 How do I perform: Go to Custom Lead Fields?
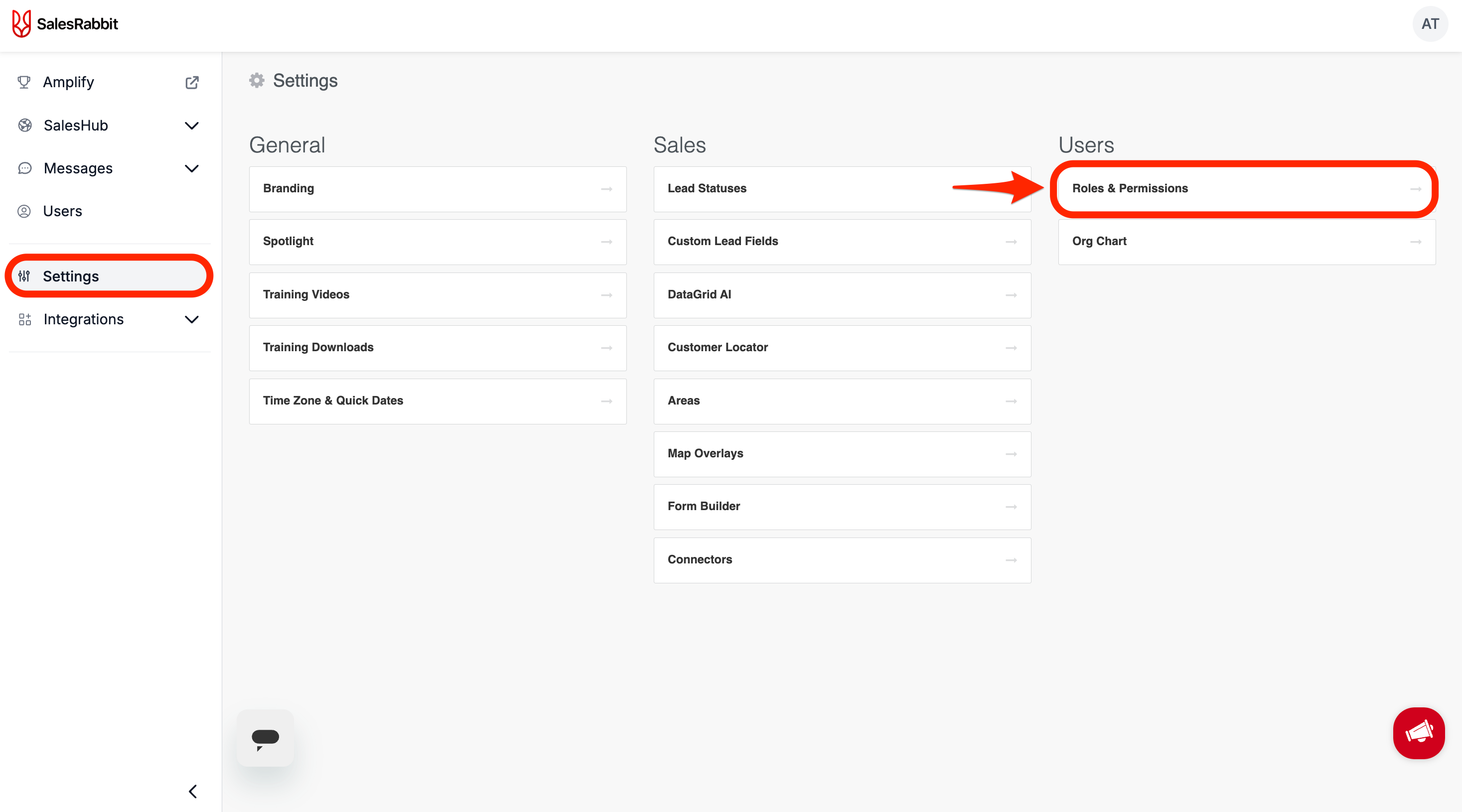tap(842, 241)
